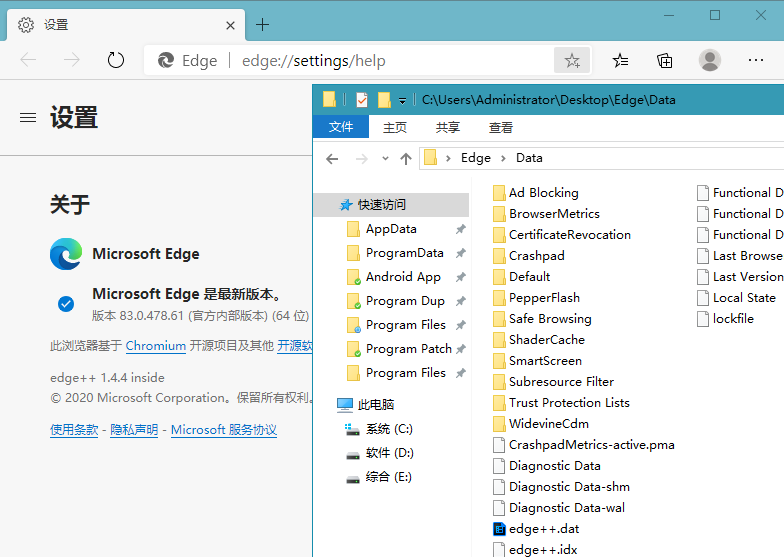Open the 使用条款 link
This screenshot has width=784, height=557.
[x=74, y=430]
